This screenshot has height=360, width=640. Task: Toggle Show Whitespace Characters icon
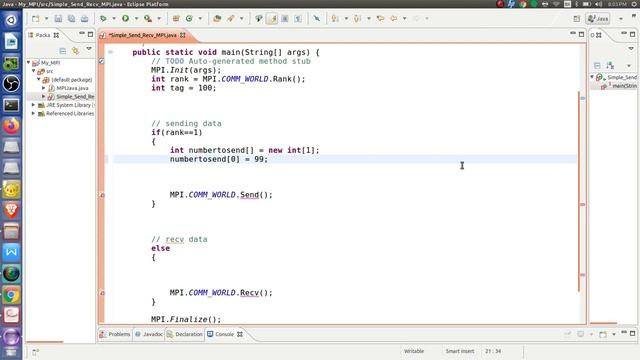tap(298, 18)
